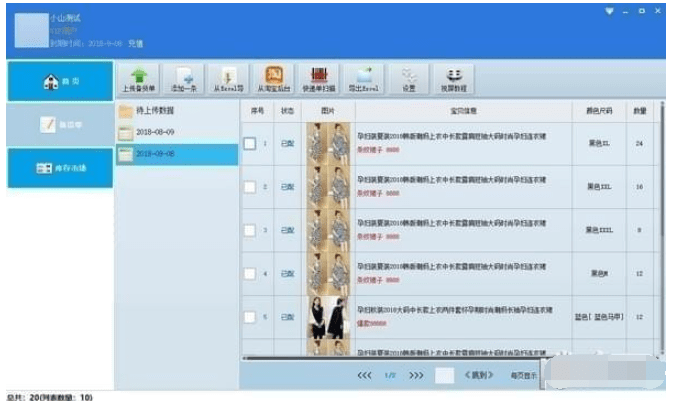Click the 蓝色[蓝色马甲] cell in row 5
676x401 pixels.
[x=599, y=317]
